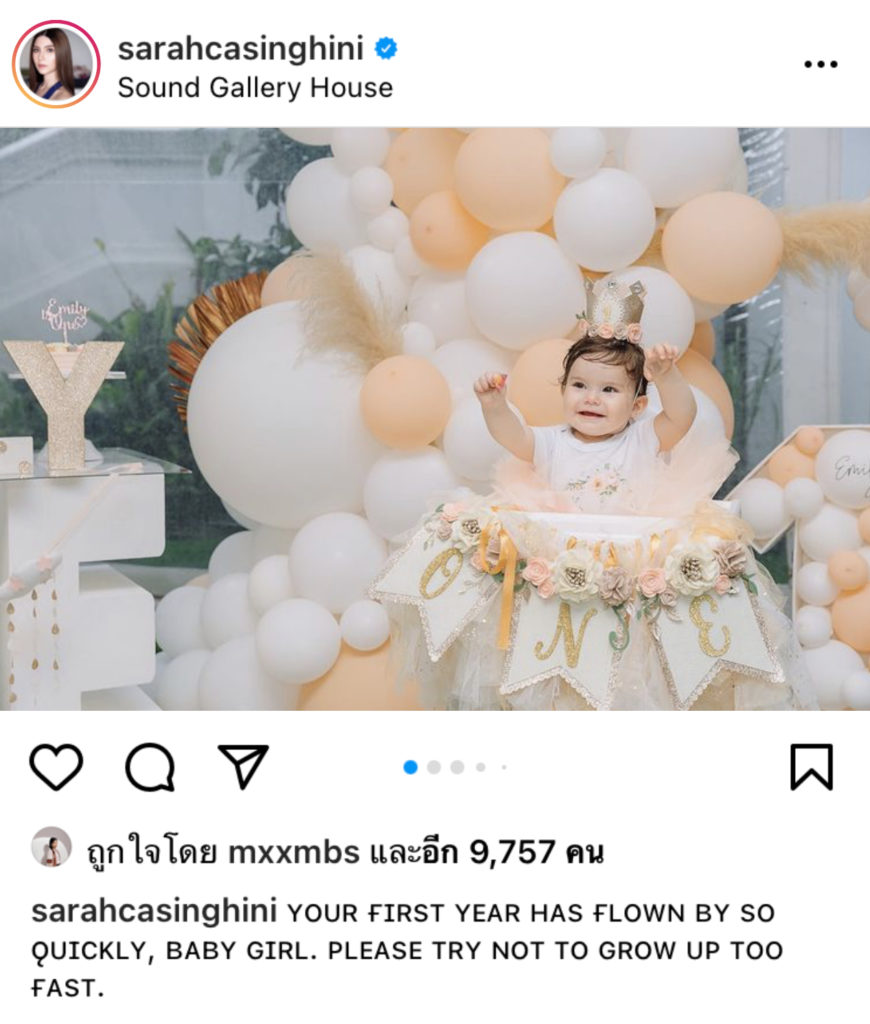Open comments with speech bubble icon
870x1024 pixels.
(150, 767)
